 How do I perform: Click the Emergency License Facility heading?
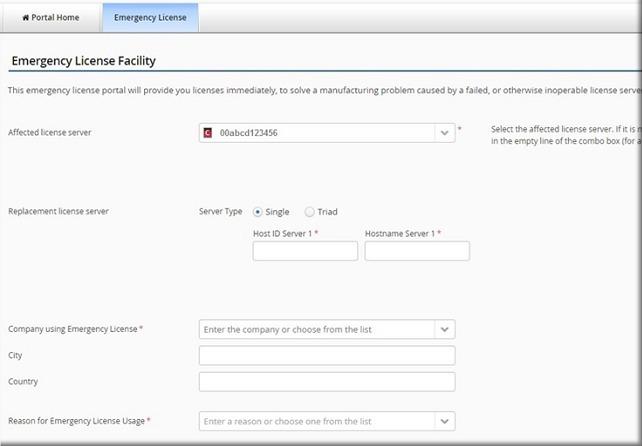tap(83, 61)
